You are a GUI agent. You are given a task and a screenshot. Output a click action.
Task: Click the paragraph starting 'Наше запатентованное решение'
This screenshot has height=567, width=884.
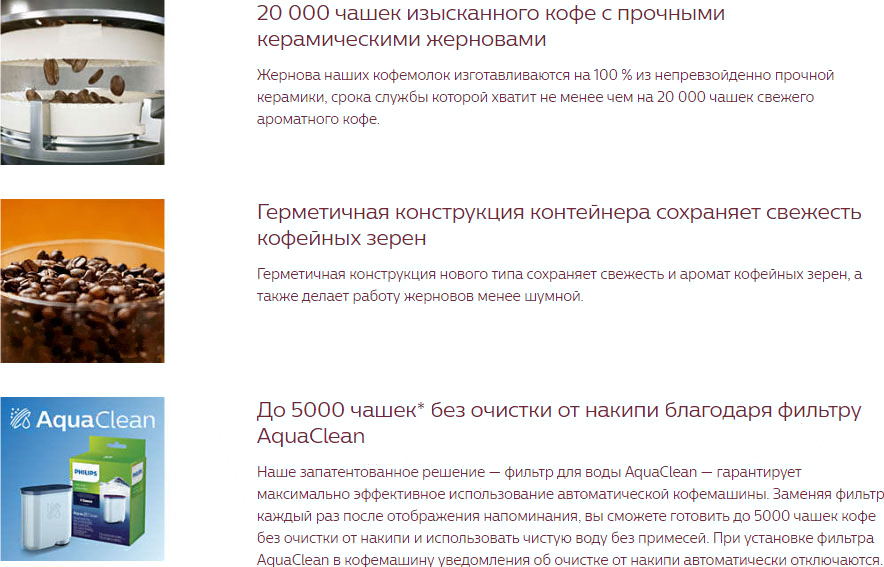point(570,515)
